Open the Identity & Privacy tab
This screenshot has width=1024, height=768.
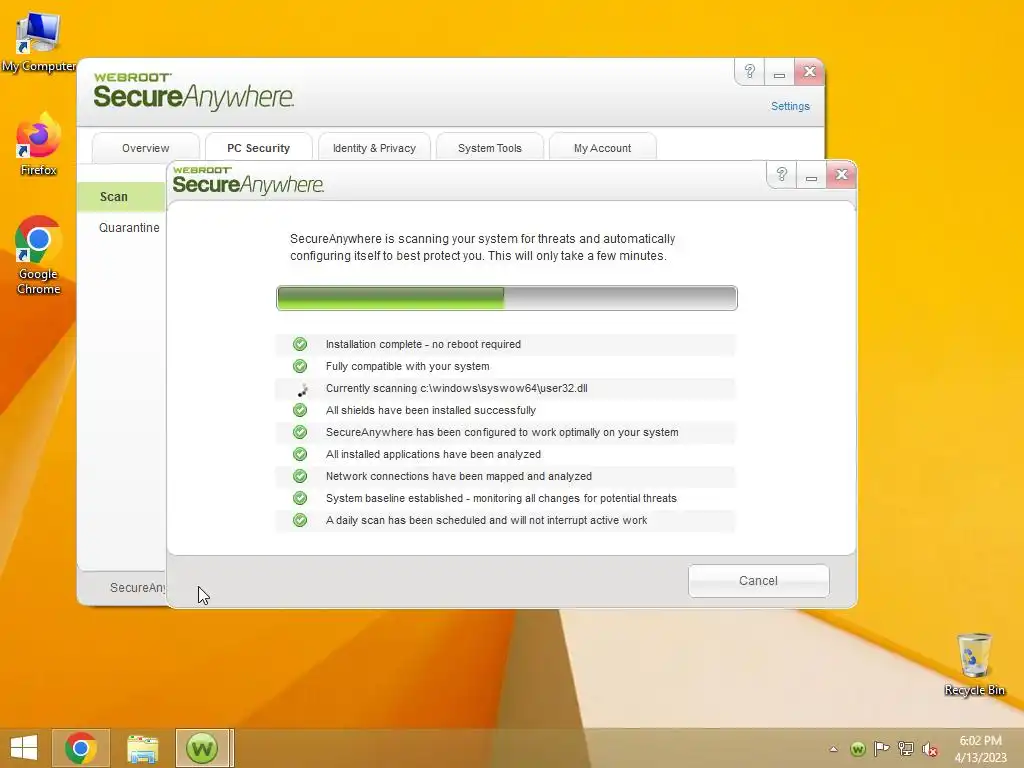[374, 148]
